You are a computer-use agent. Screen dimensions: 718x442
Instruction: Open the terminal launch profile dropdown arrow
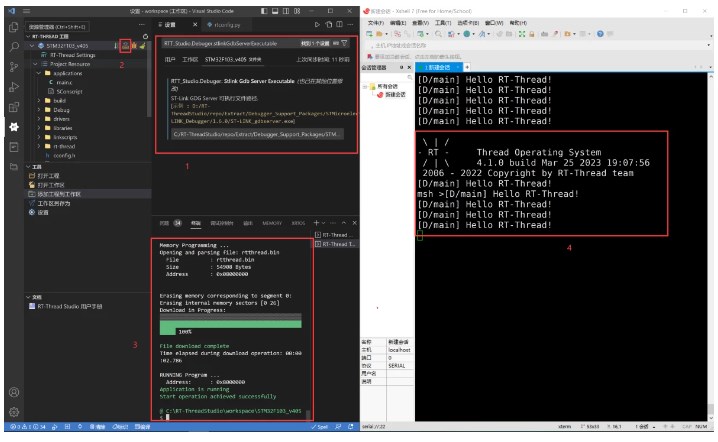[x=324, y=223]
